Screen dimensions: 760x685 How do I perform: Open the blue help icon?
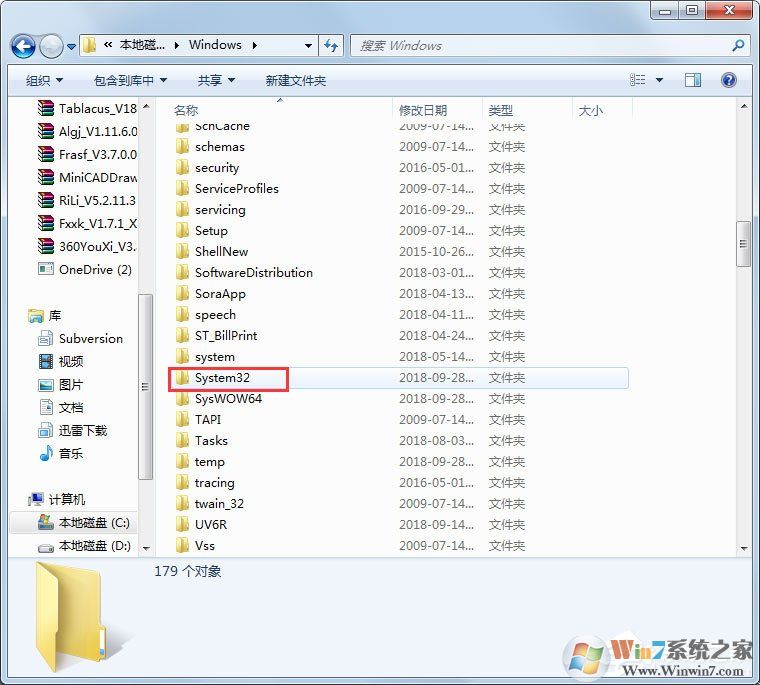(728, 80)
